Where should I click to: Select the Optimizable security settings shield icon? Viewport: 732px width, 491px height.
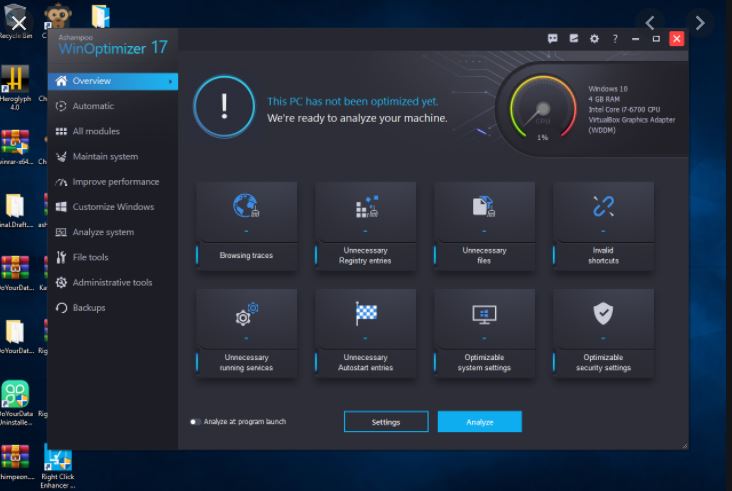[603, 314]
